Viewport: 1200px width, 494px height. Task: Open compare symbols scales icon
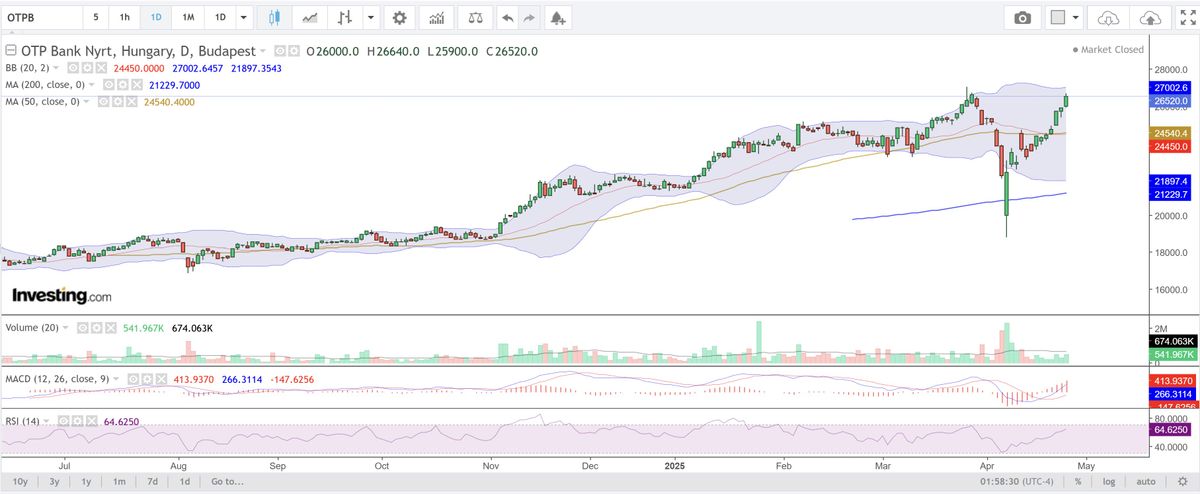473,17
